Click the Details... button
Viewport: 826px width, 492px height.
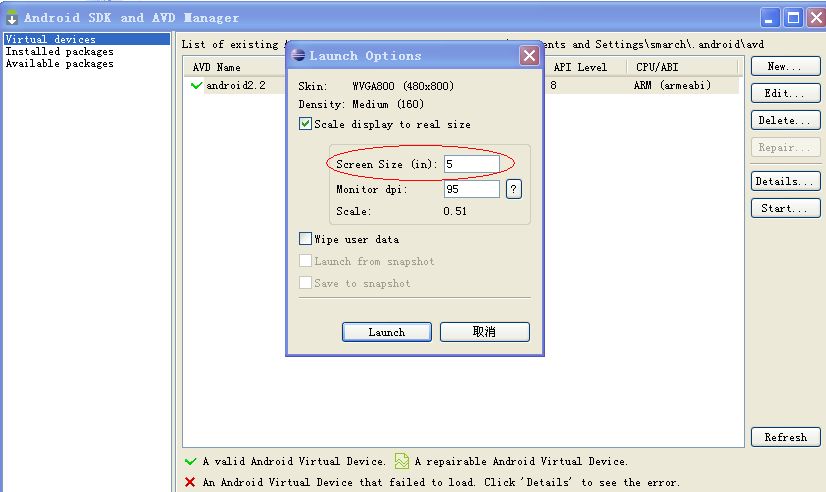point(785,181)
